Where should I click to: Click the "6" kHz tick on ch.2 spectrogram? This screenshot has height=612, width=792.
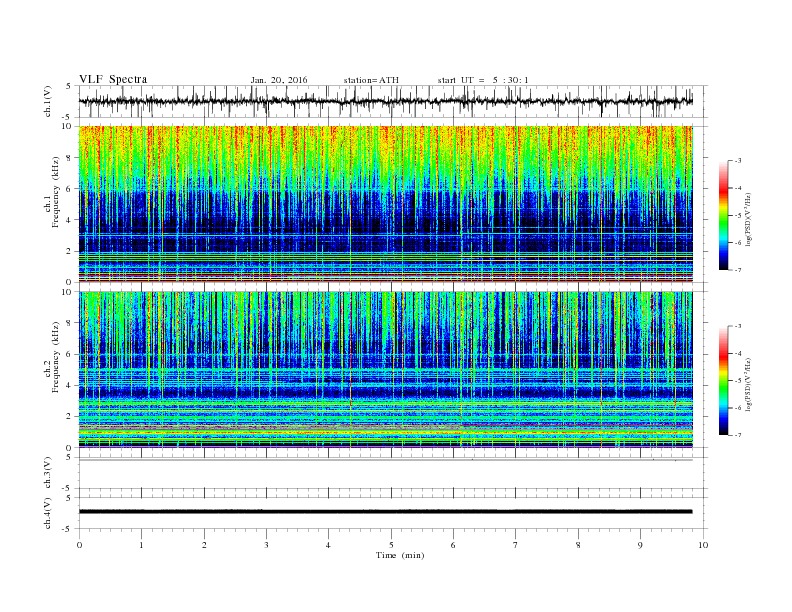[70, 354]
